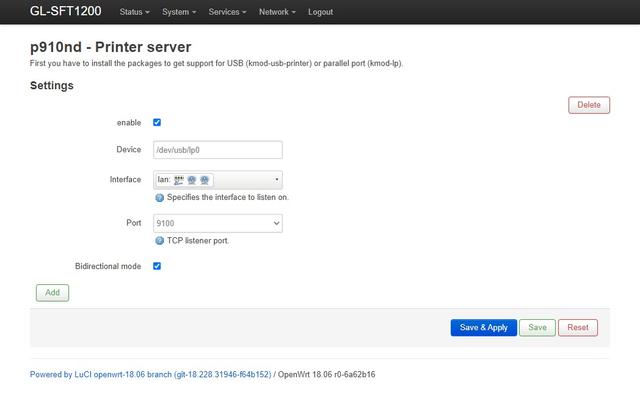Image resolution: width=640 pixels, height=395 pixels.
Task: Open the Port 9100 dropdown
Action: click(x=218, y=223)
